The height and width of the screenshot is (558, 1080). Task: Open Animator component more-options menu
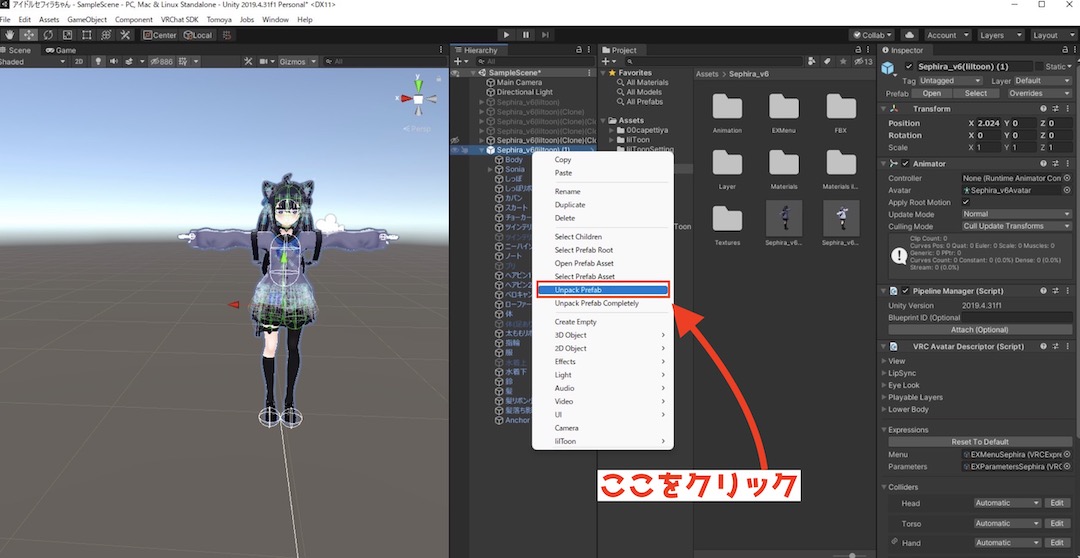tap(1067, 164)
